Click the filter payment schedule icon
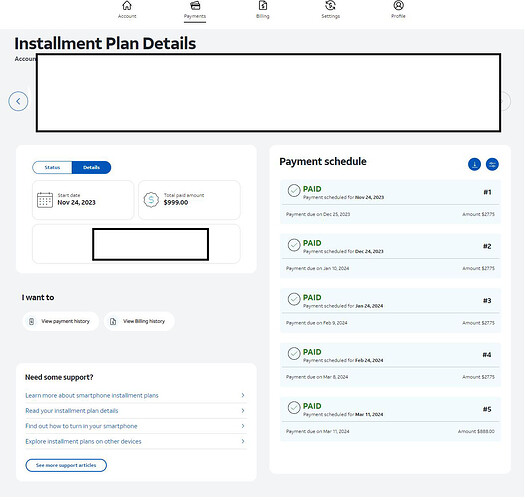Image resolution: width=525 pixels, height=500 pixels. tap(492, 164)
